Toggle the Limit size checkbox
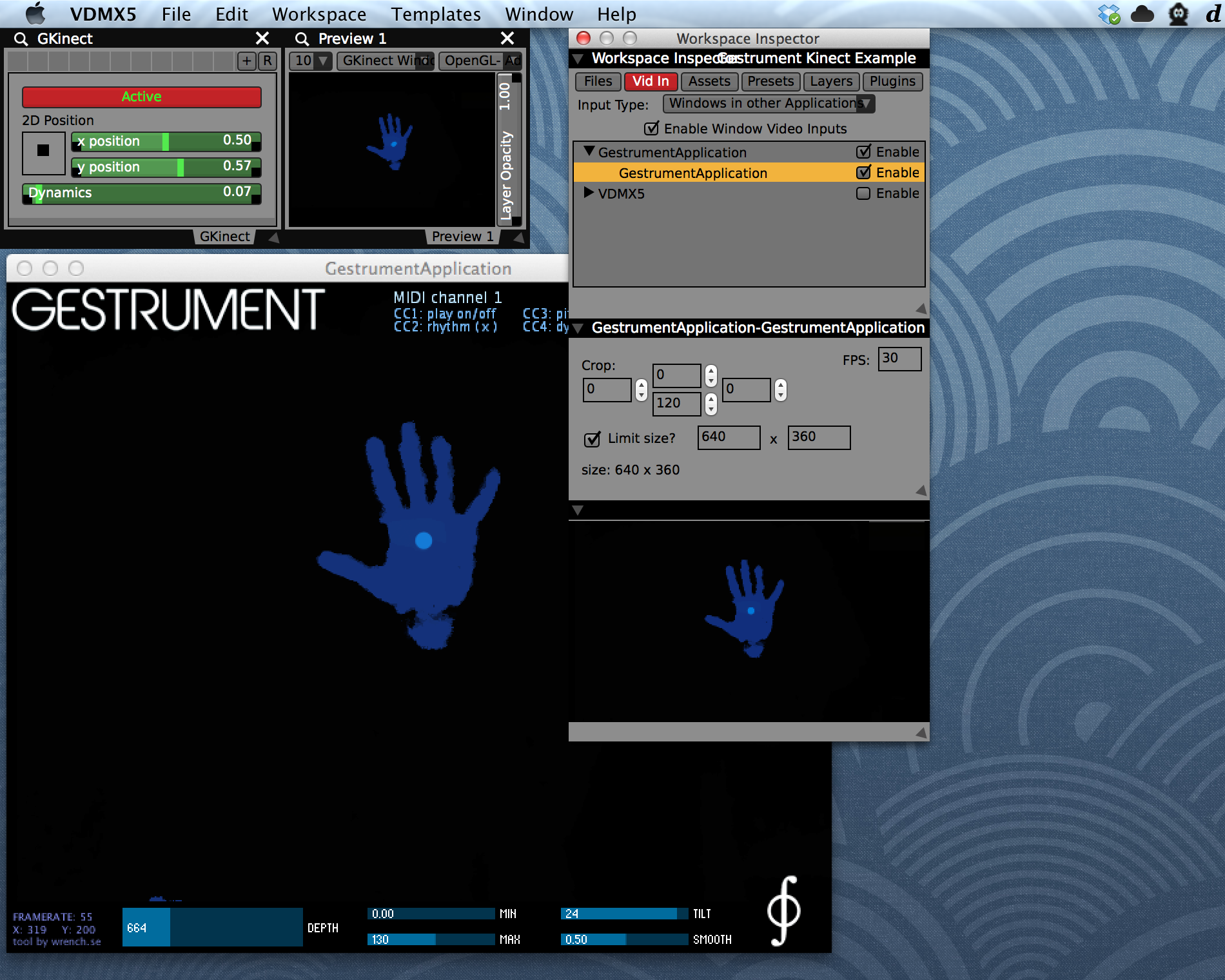 (x=592, y=439)
